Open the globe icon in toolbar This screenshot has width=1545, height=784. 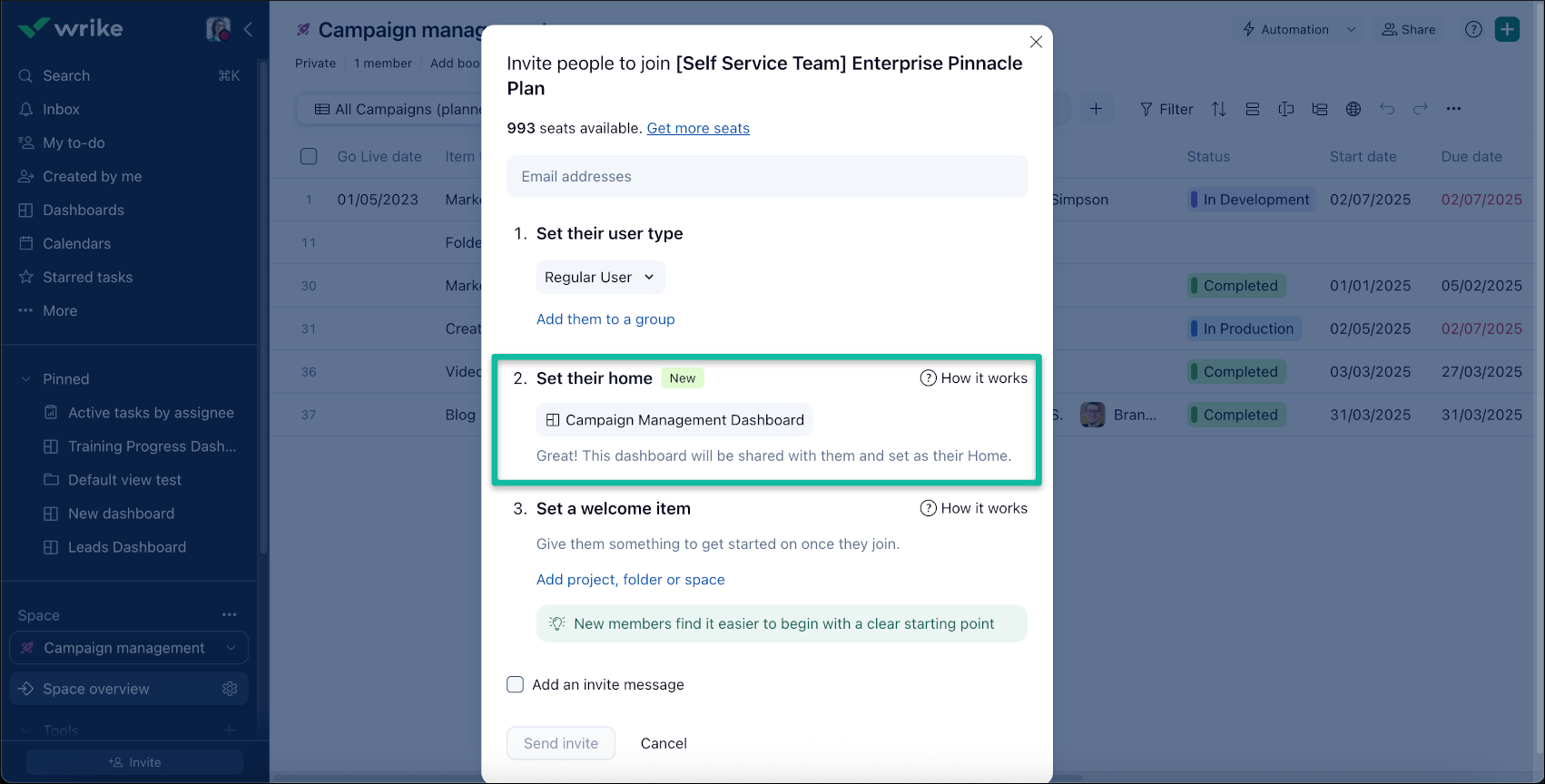(x=1353, y=109)
